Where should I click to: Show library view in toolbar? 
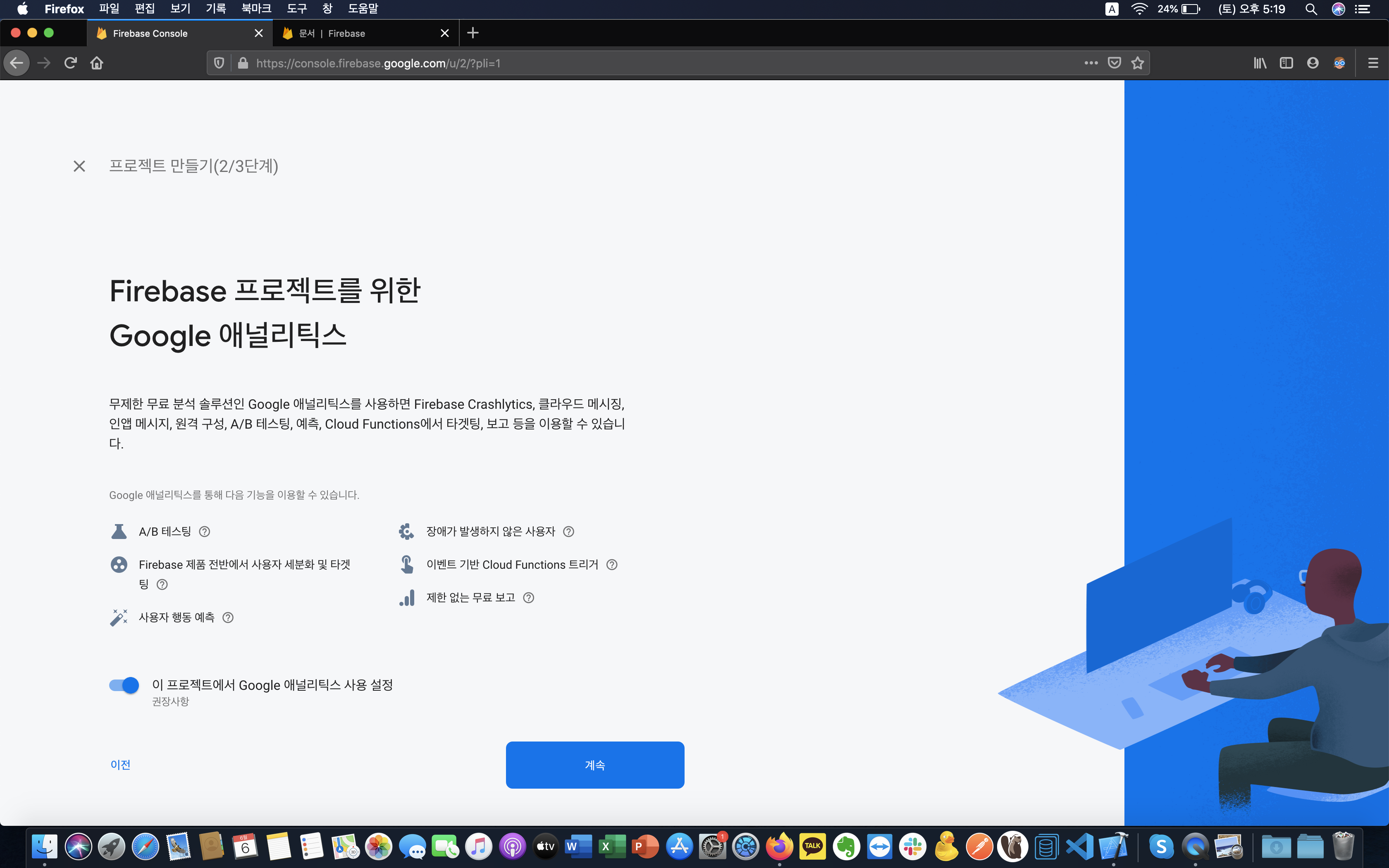tap(1260, 63)
